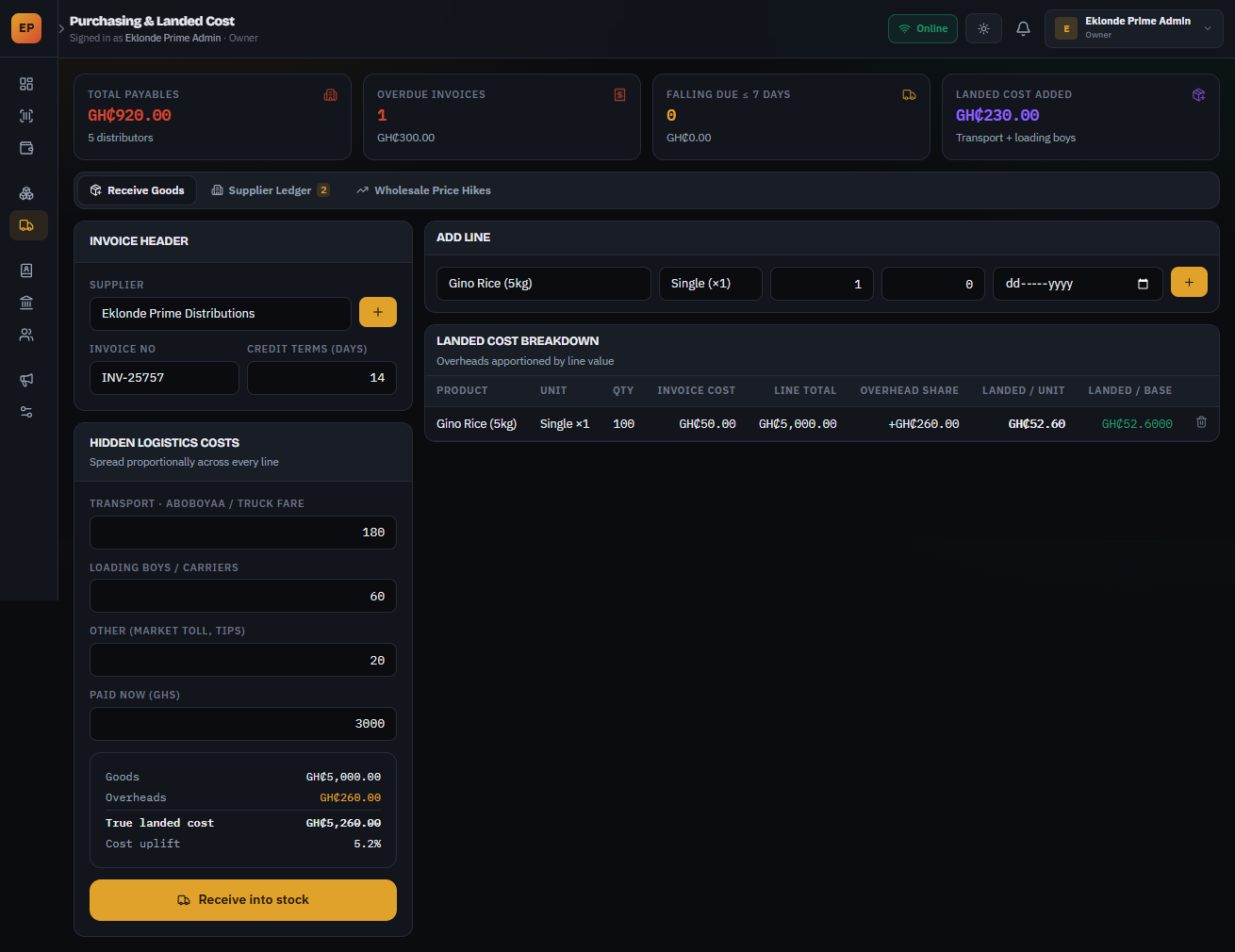Screen dimensions: 1235x952
Task: Add the line with the plus button
Action: tap(1189, 282)
